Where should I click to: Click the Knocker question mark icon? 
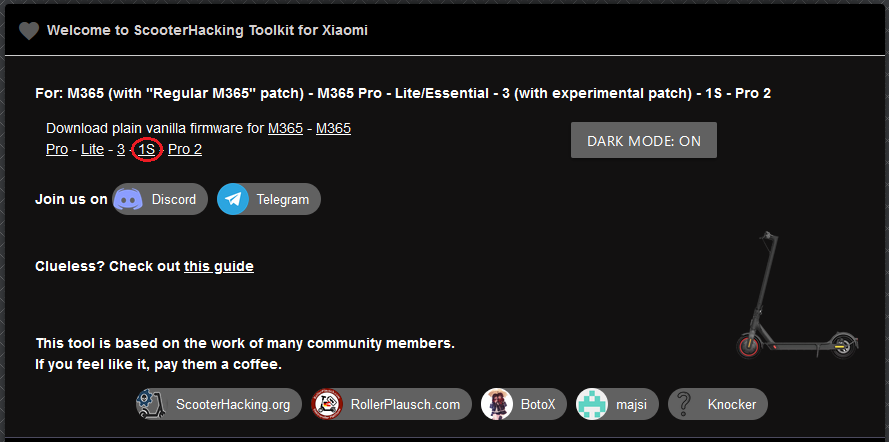coord(684,404)
